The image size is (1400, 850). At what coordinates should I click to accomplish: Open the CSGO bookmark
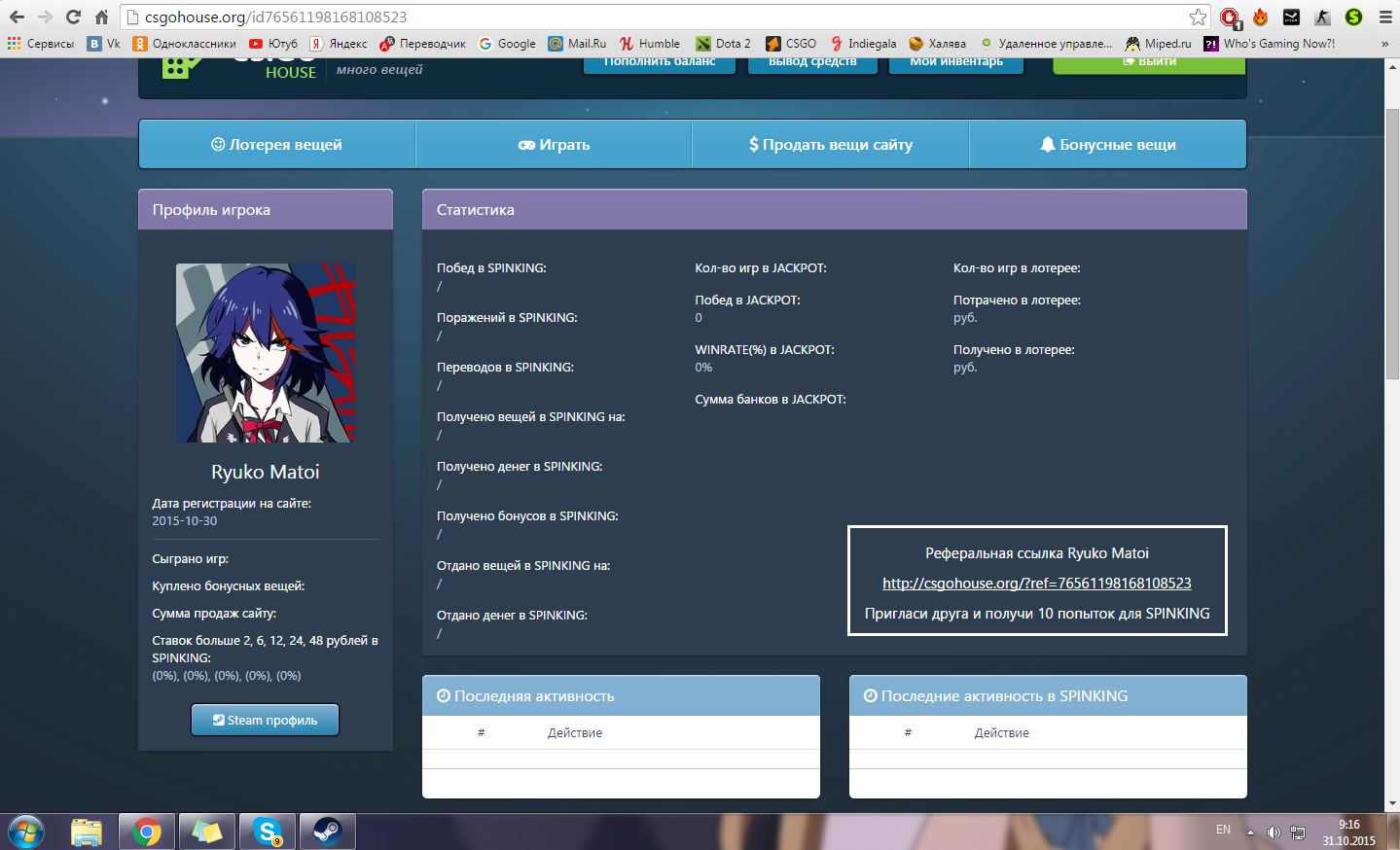[791, 44]
